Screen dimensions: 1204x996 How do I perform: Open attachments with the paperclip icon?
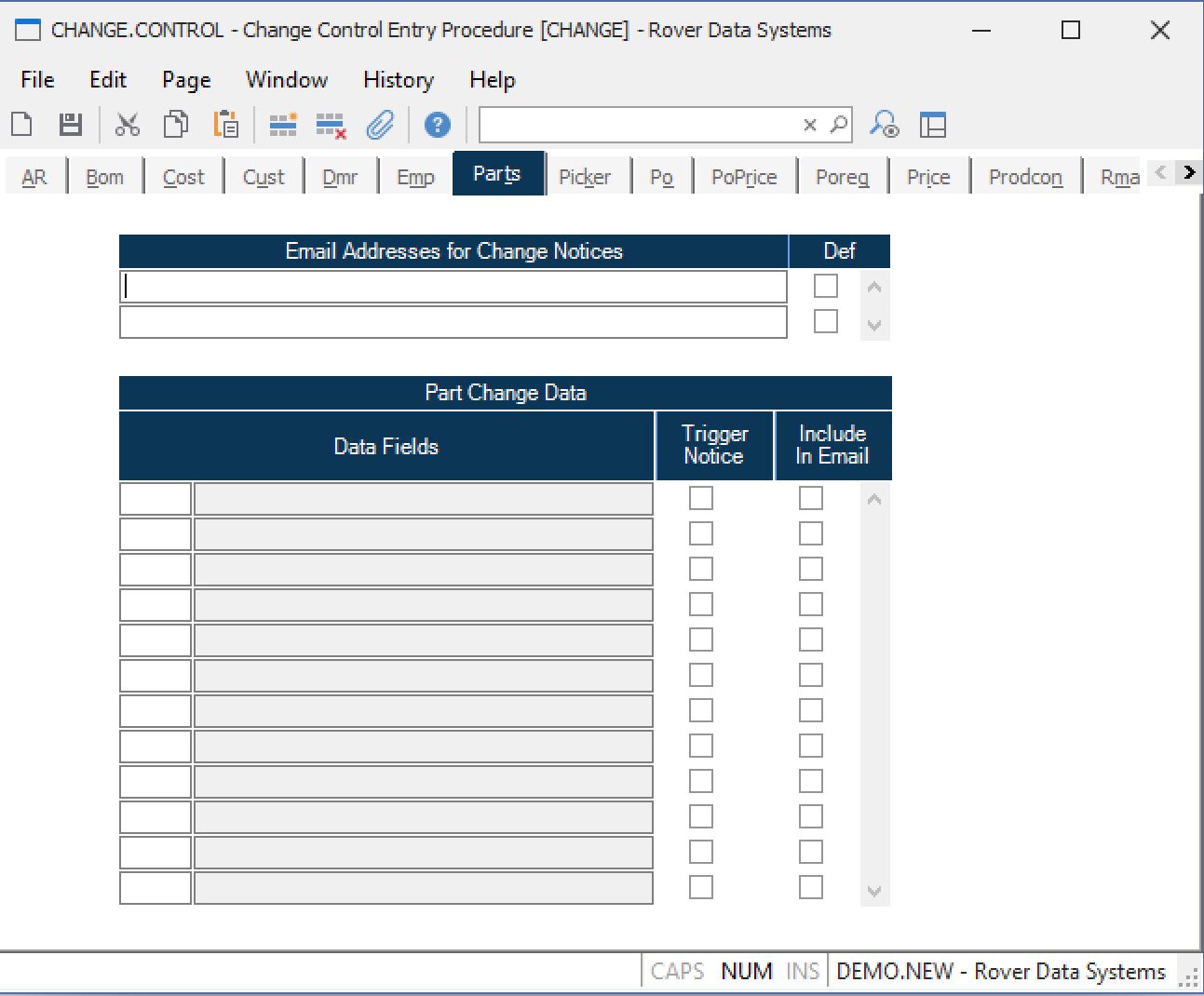point(380,124)
